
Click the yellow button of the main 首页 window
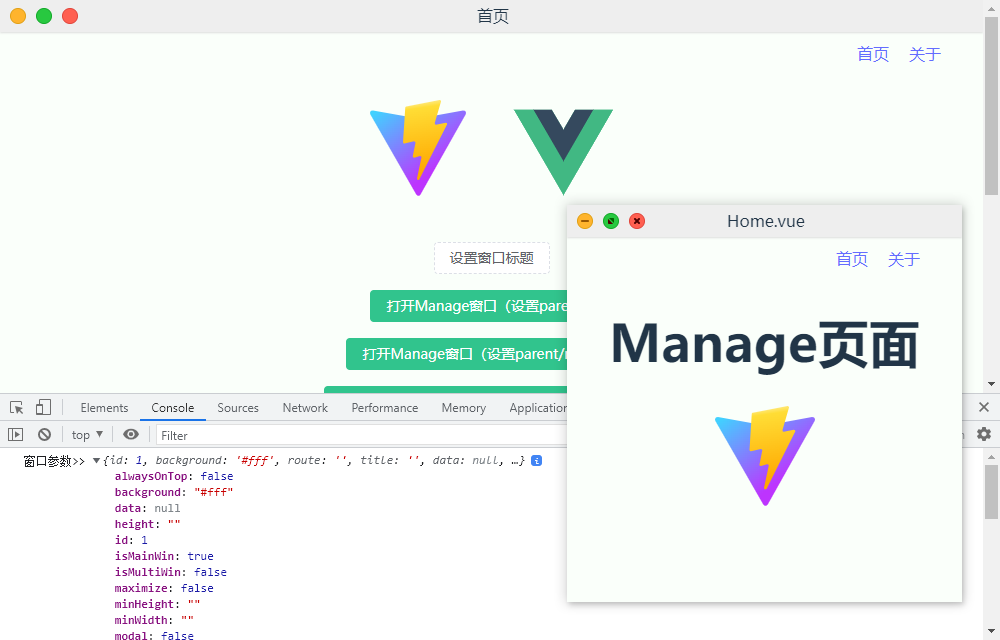point(18,16)
